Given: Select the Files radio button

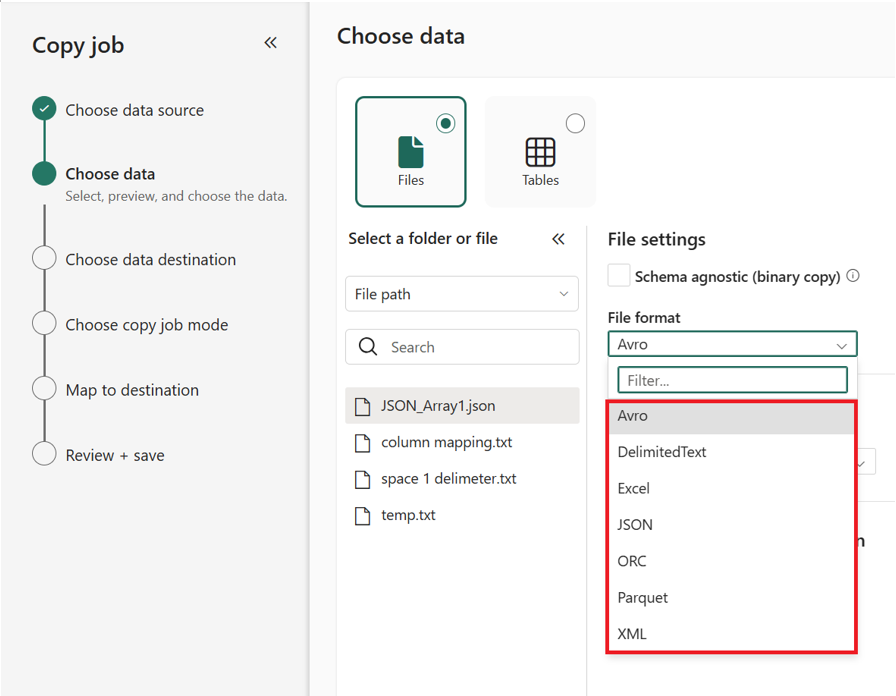Looking at the screenshot, I should [x=446, y=123].
